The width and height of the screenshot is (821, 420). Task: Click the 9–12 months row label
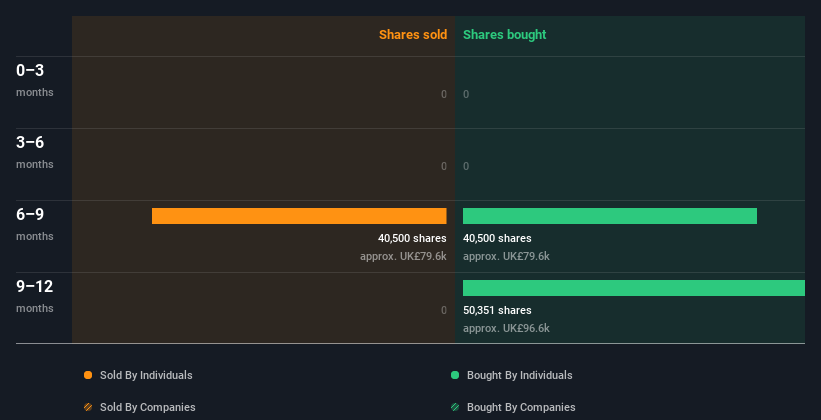pos(35,296)
